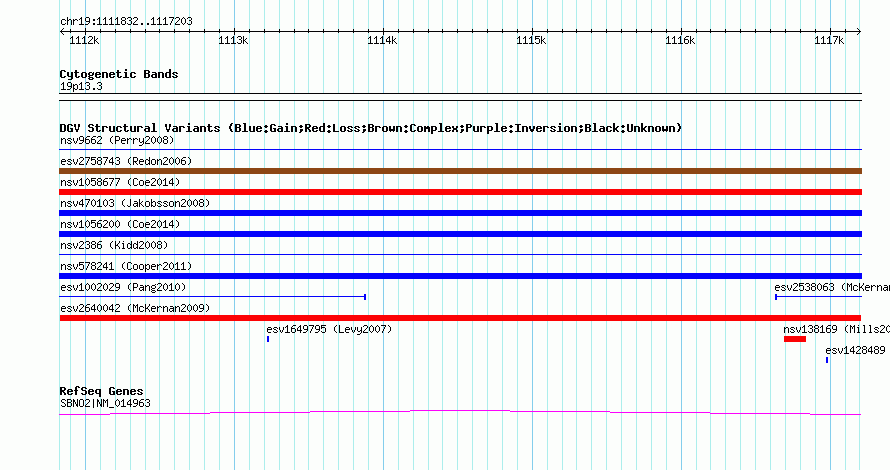Click the chr19:1111832..1117203 region label
This screenshot has width=890, height=470.
126,21
